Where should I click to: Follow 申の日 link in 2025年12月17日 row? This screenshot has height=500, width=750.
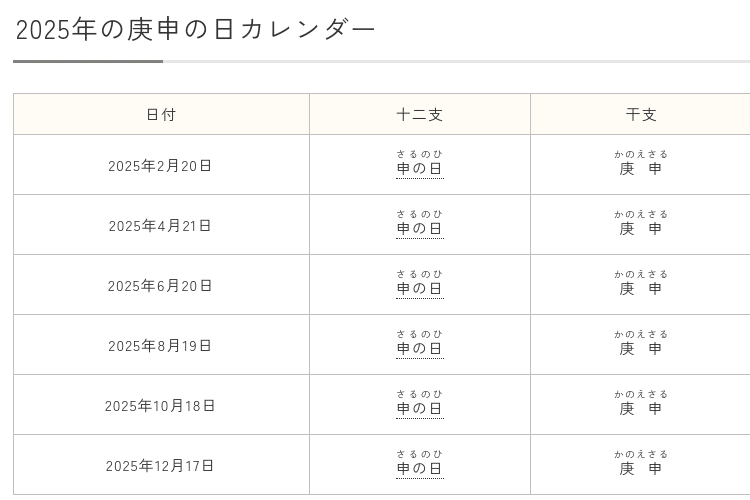click(x=419, y=469)
